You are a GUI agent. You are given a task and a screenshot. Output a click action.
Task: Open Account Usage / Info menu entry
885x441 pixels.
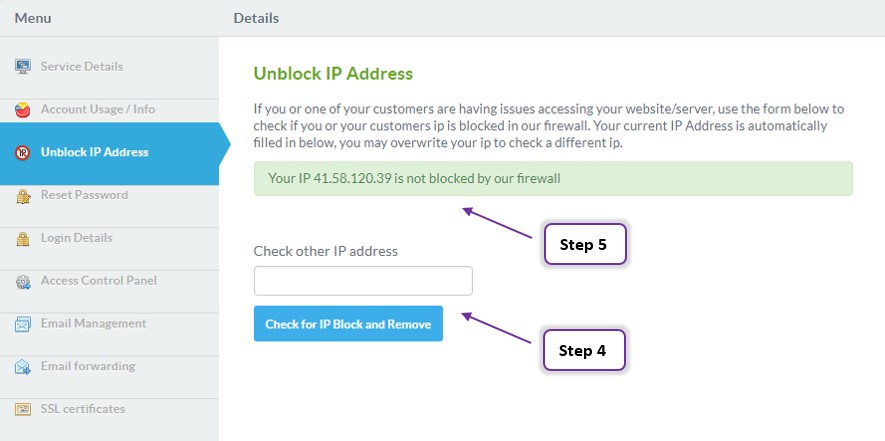click(109, 110)
